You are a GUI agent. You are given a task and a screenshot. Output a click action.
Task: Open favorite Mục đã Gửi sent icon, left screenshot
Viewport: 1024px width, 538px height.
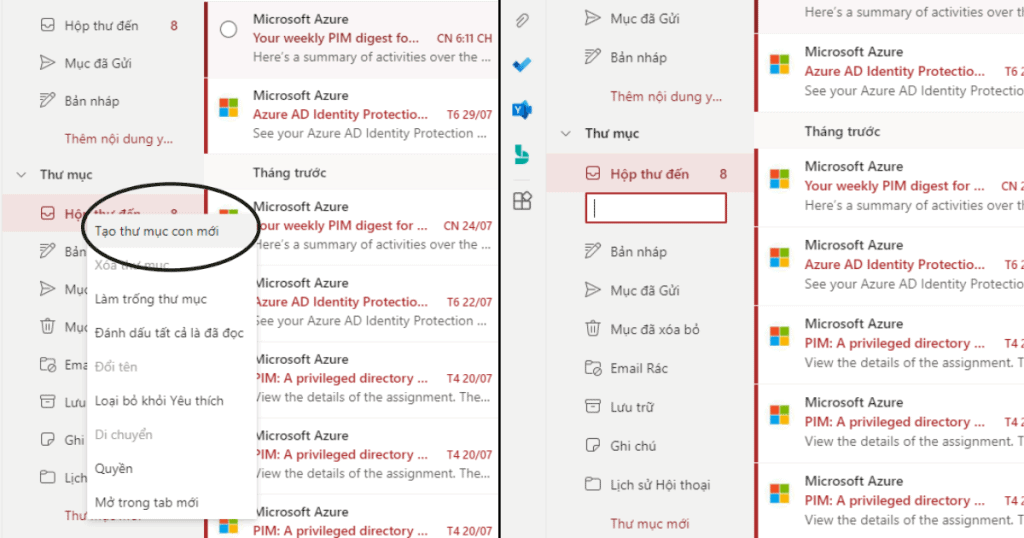click(x=48, y=63)
